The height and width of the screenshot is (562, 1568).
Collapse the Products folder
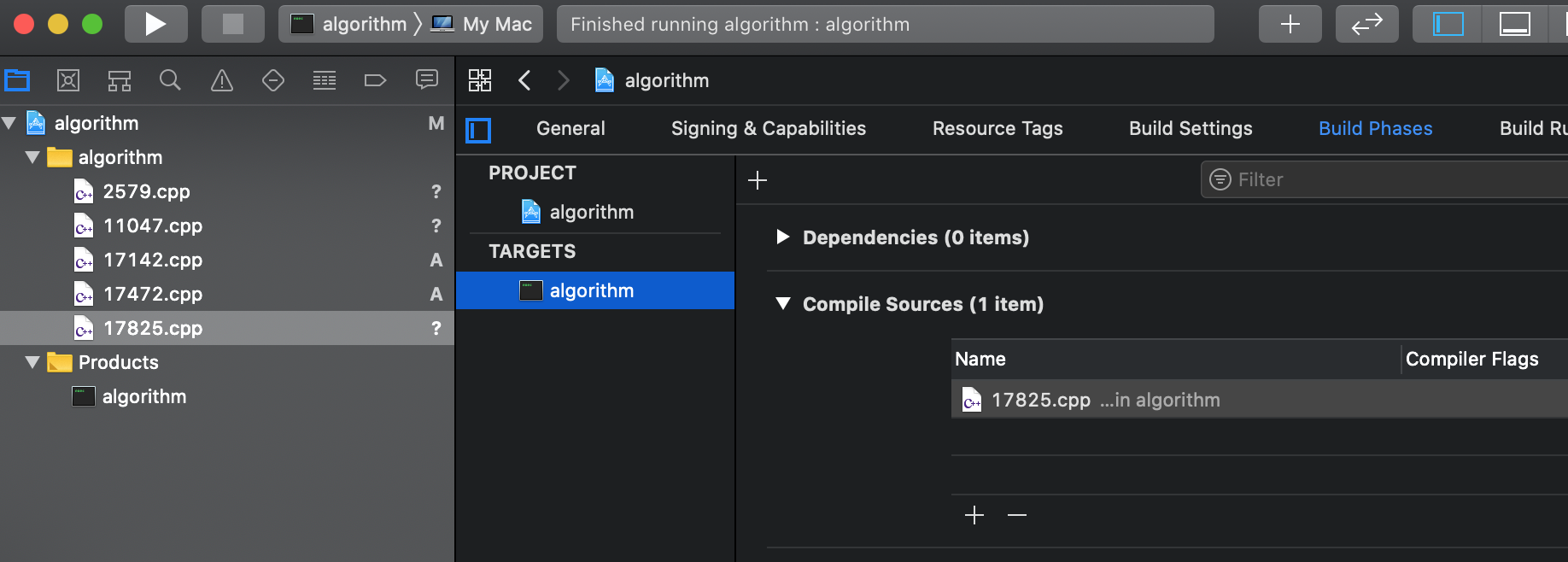[x=32, y=362]
